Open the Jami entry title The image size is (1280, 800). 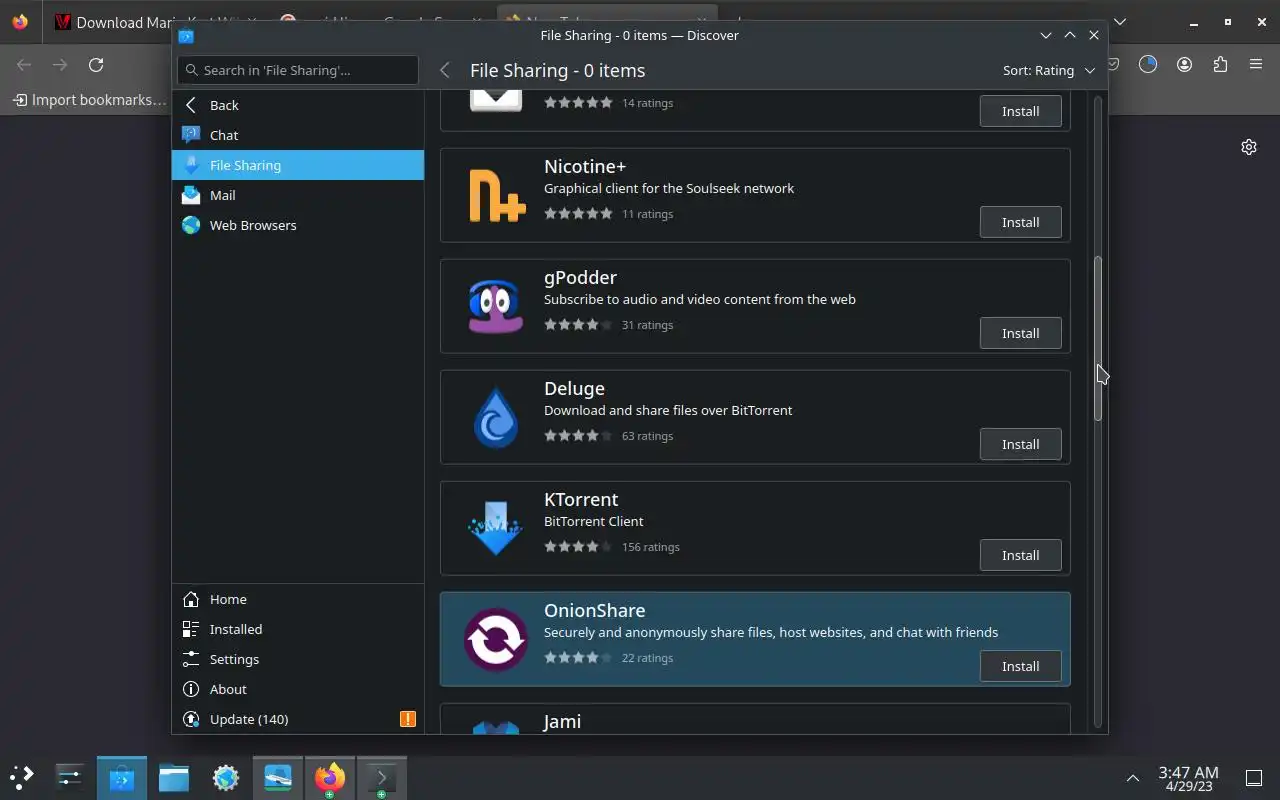tap(562, 721)
